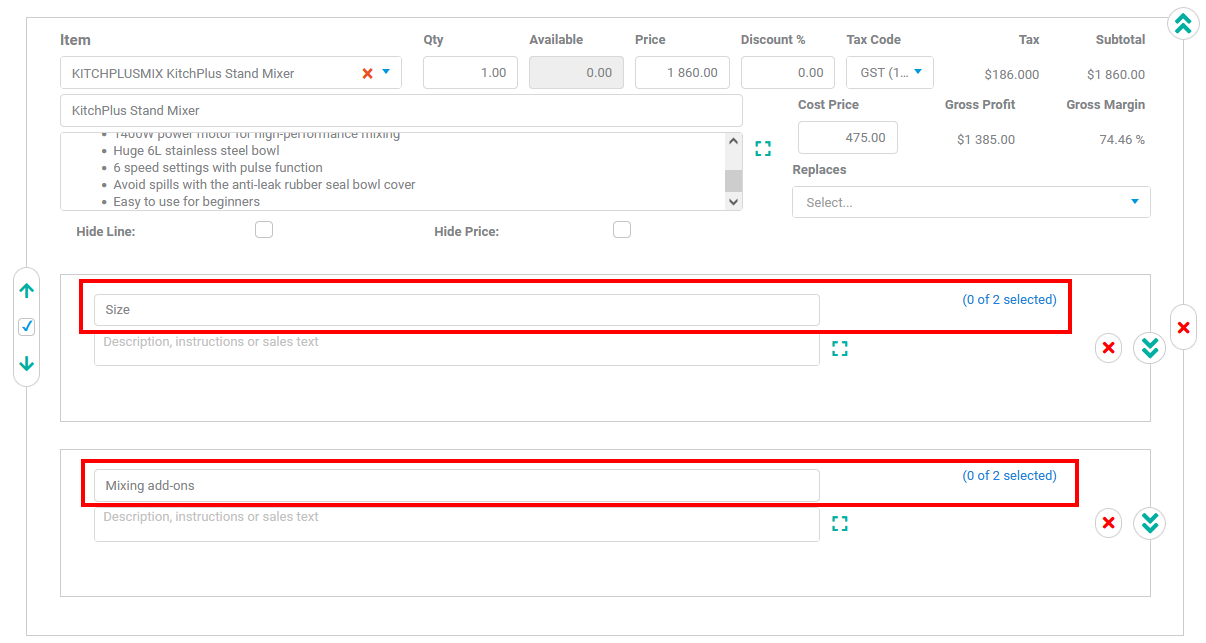
Task: Collapse line with double up chevron icon
Action: coord(1183,24)
